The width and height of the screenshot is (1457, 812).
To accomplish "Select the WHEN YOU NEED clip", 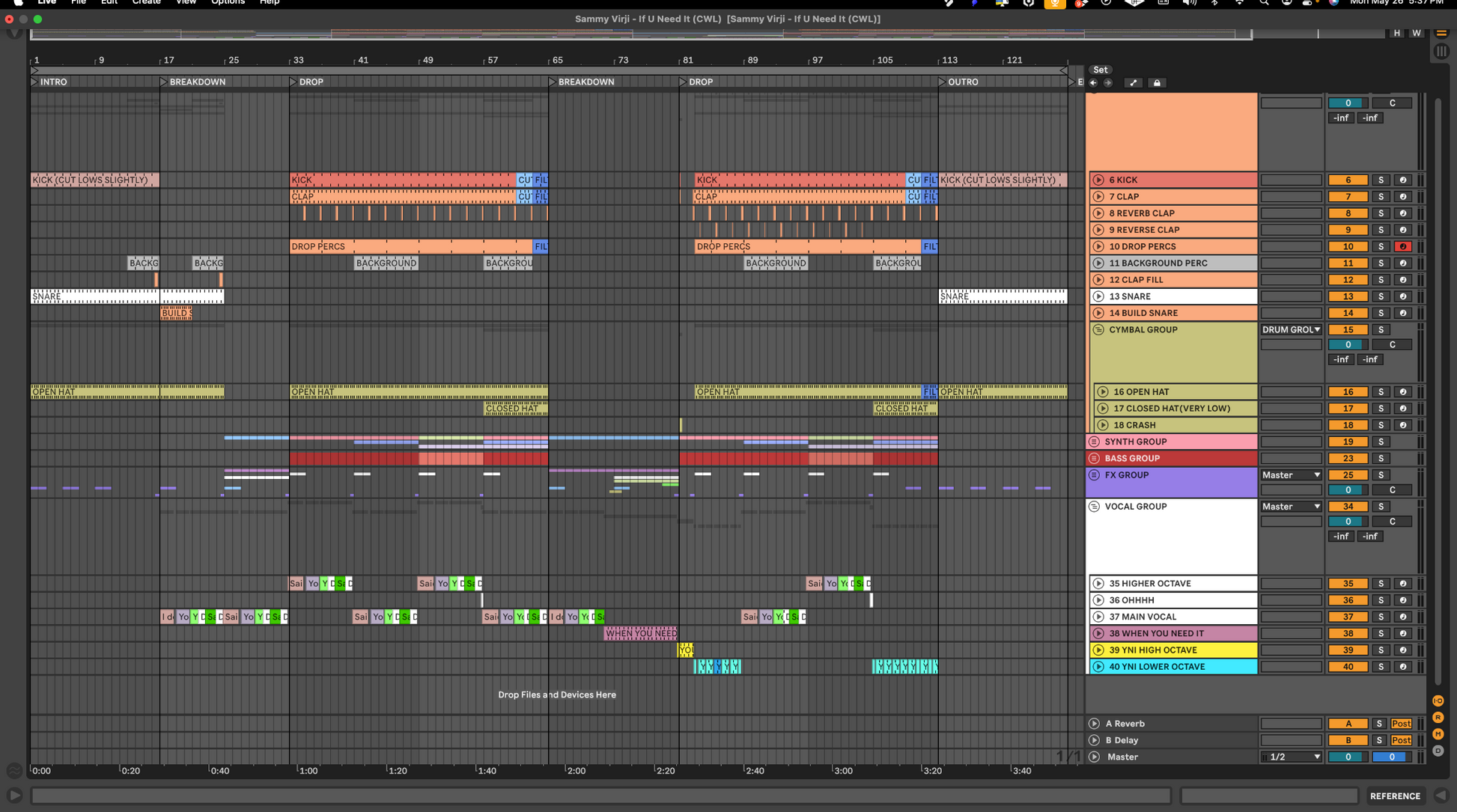I will pyautogui.click(x=641, y=633).
